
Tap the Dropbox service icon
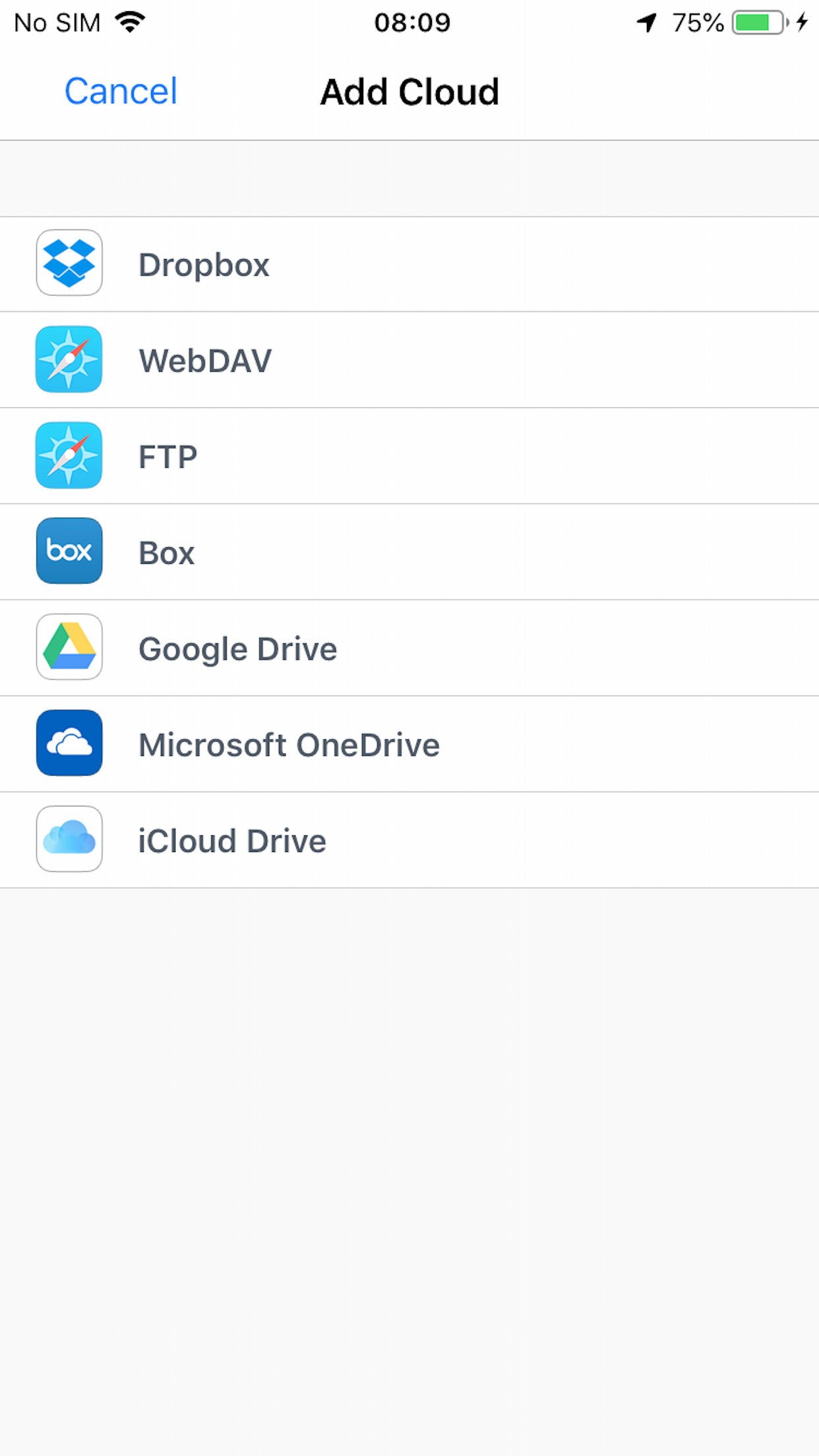(69, 262)
